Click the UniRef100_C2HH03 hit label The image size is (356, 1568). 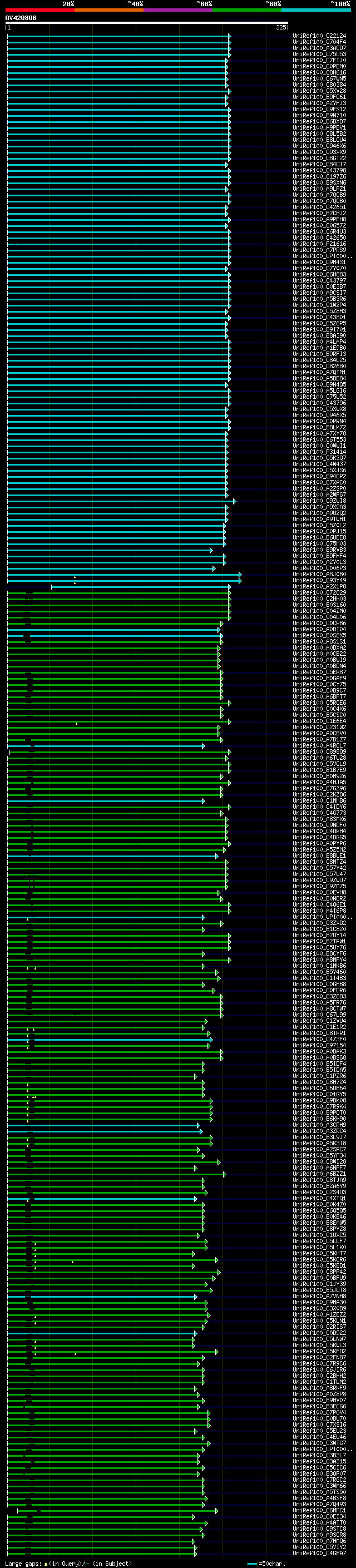(319, 598)
